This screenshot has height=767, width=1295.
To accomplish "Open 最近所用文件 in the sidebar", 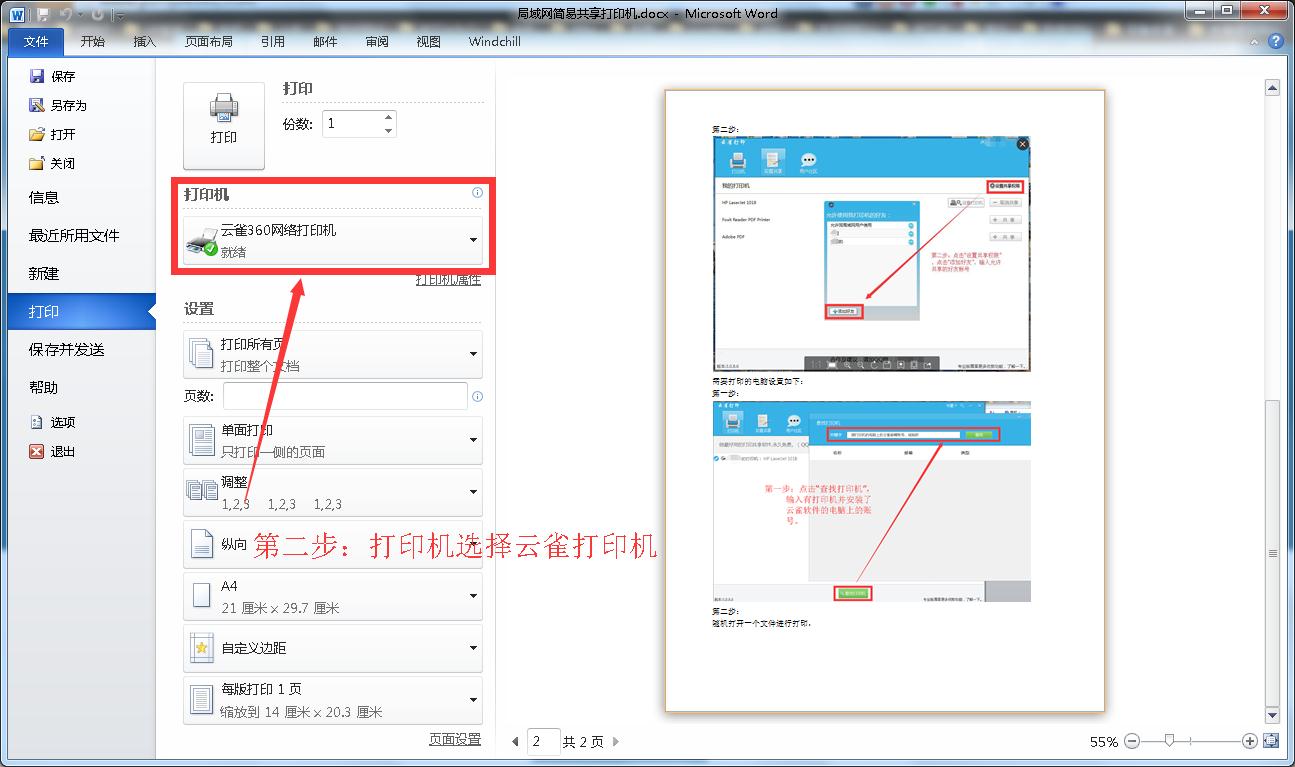I will pyautogui.click(x=74, y=236).
